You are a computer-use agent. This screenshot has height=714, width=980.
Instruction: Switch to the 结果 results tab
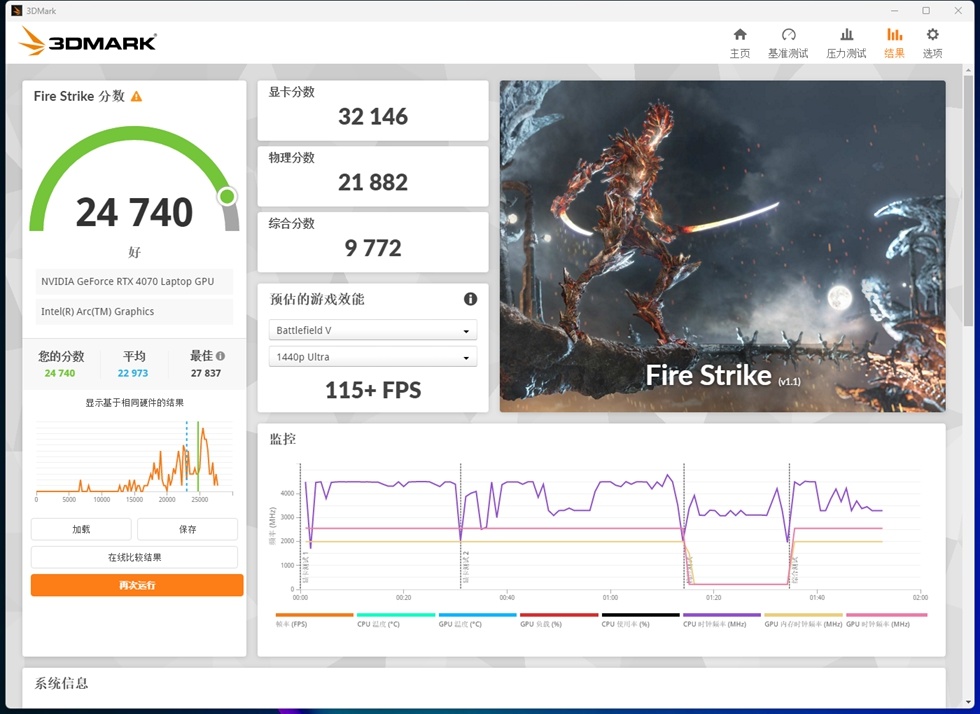pyautogui.click(x=894, y=43)
